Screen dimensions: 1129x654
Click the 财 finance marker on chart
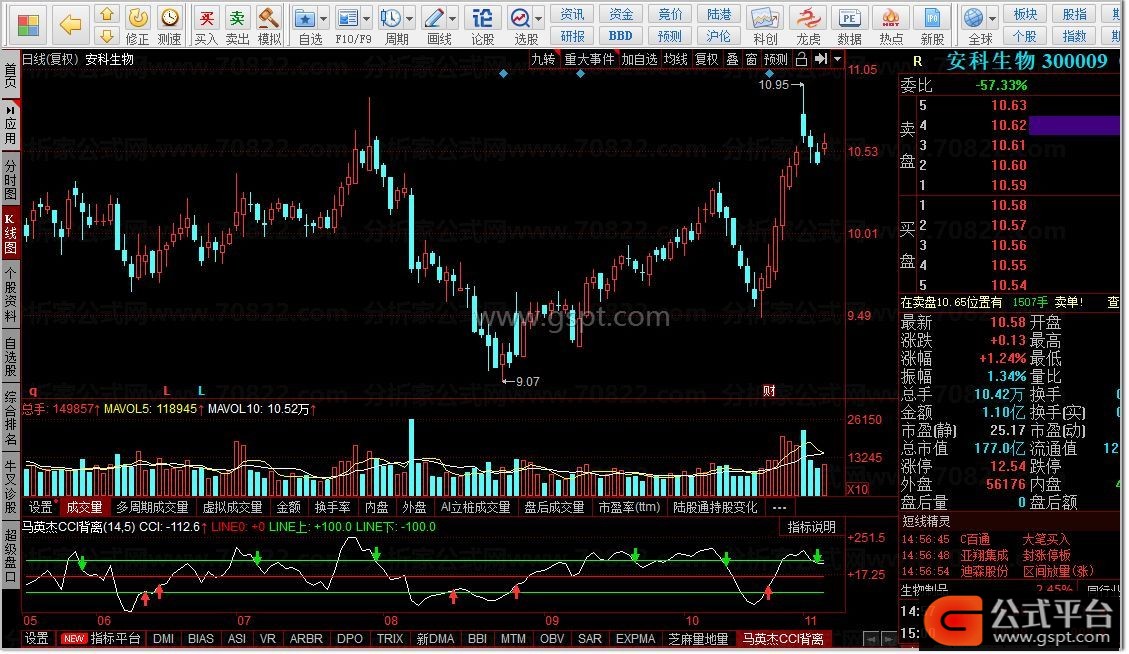point(769,391)
